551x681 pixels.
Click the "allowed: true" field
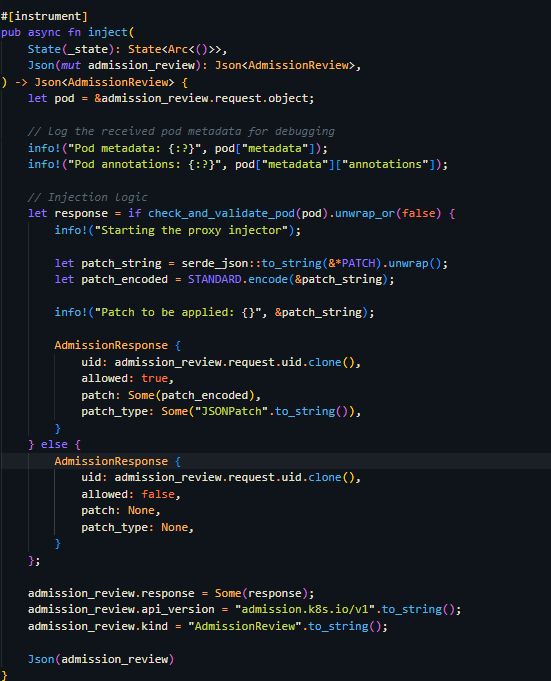click(x=124, y=379)
